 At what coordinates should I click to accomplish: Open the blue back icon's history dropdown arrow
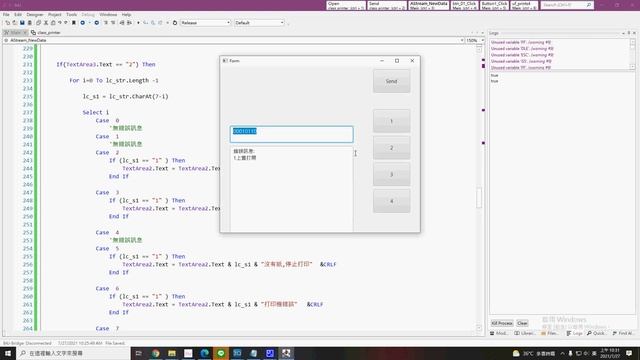[x=89, y=23]
